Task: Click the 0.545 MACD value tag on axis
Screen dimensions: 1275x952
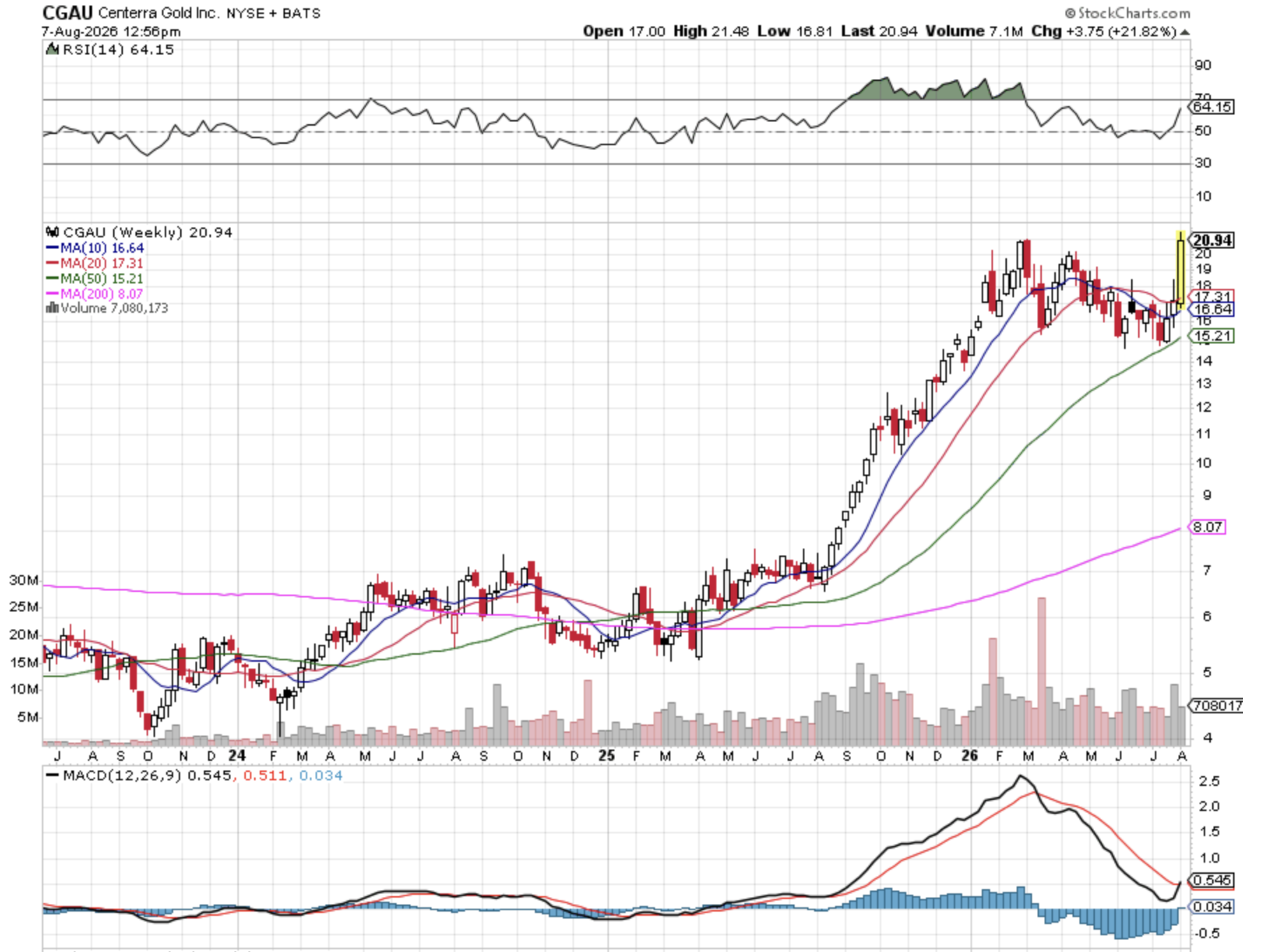Action: point(1212,880)
